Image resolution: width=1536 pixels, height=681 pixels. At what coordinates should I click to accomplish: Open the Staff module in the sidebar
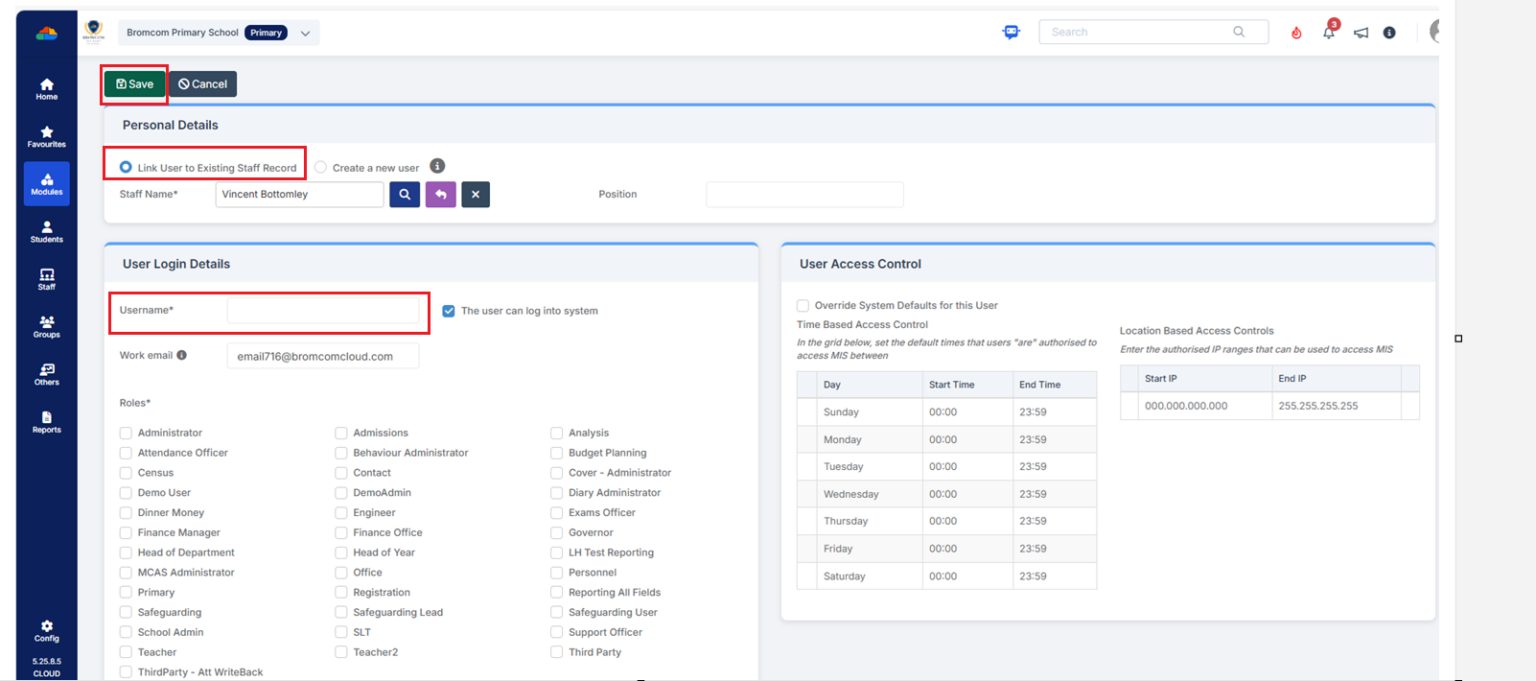coord(46,280)
